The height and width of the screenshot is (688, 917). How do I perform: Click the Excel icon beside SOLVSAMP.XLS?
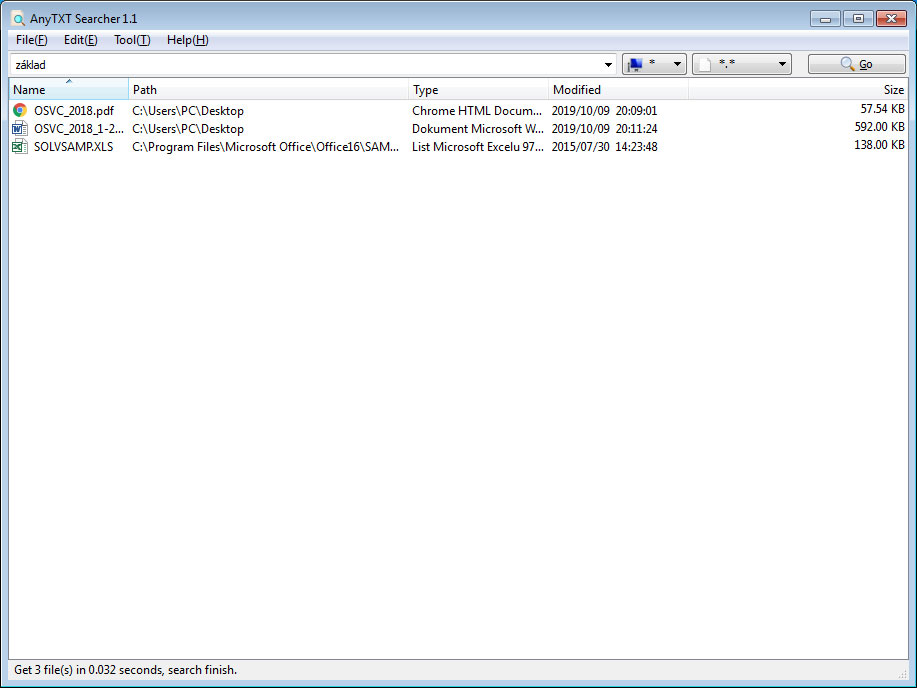pos(20,147)
